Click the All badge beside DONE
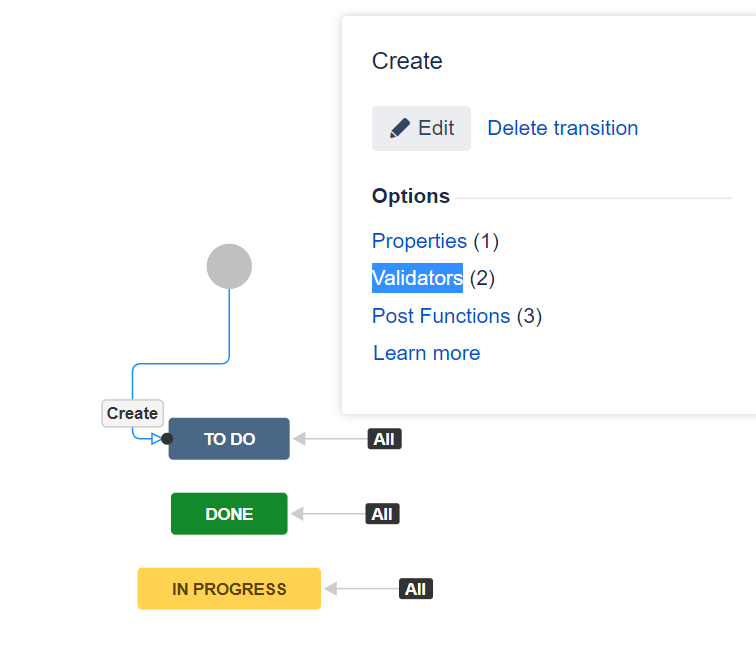 tap(382, 514)
